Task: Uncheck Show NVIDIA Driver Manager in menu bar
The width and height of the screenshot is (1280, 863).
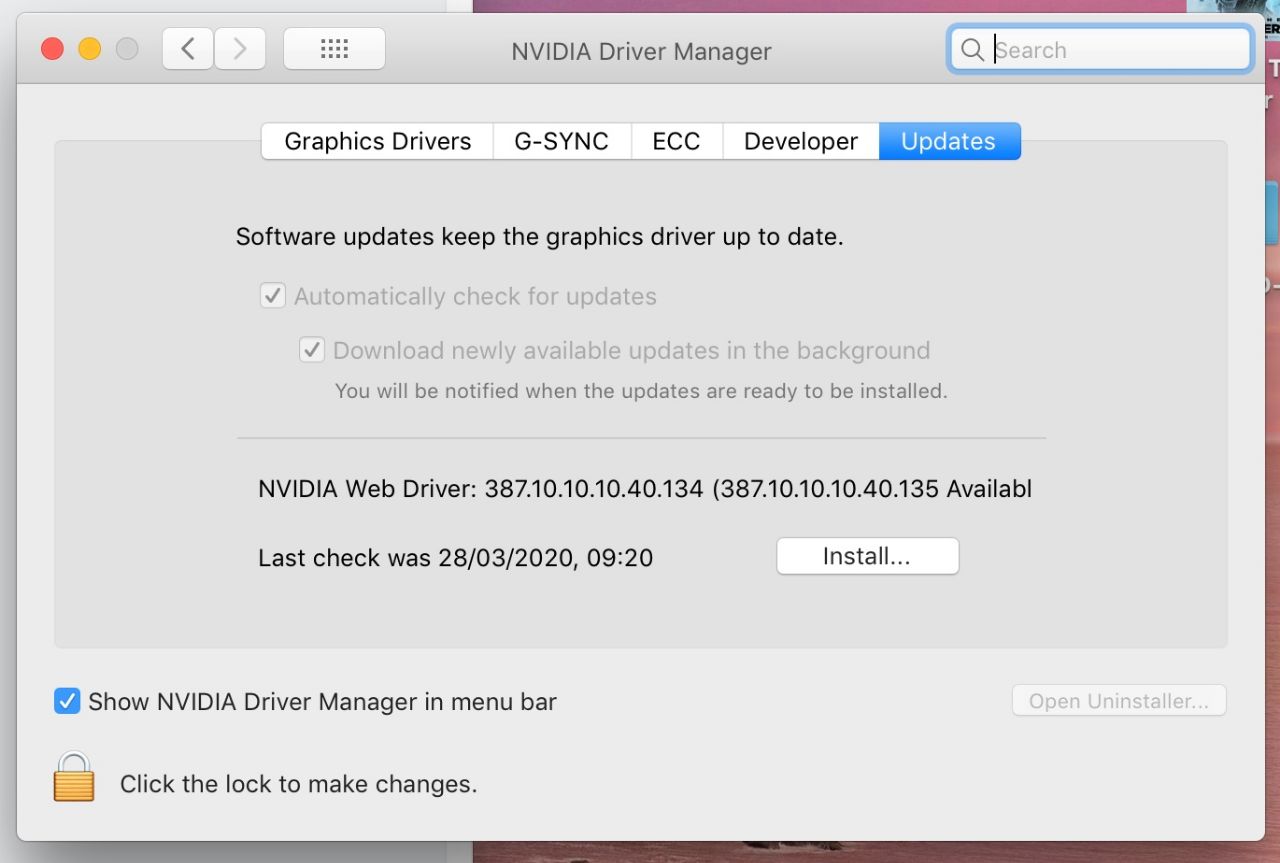Action: pyautogui.click(x=67, y=701)
